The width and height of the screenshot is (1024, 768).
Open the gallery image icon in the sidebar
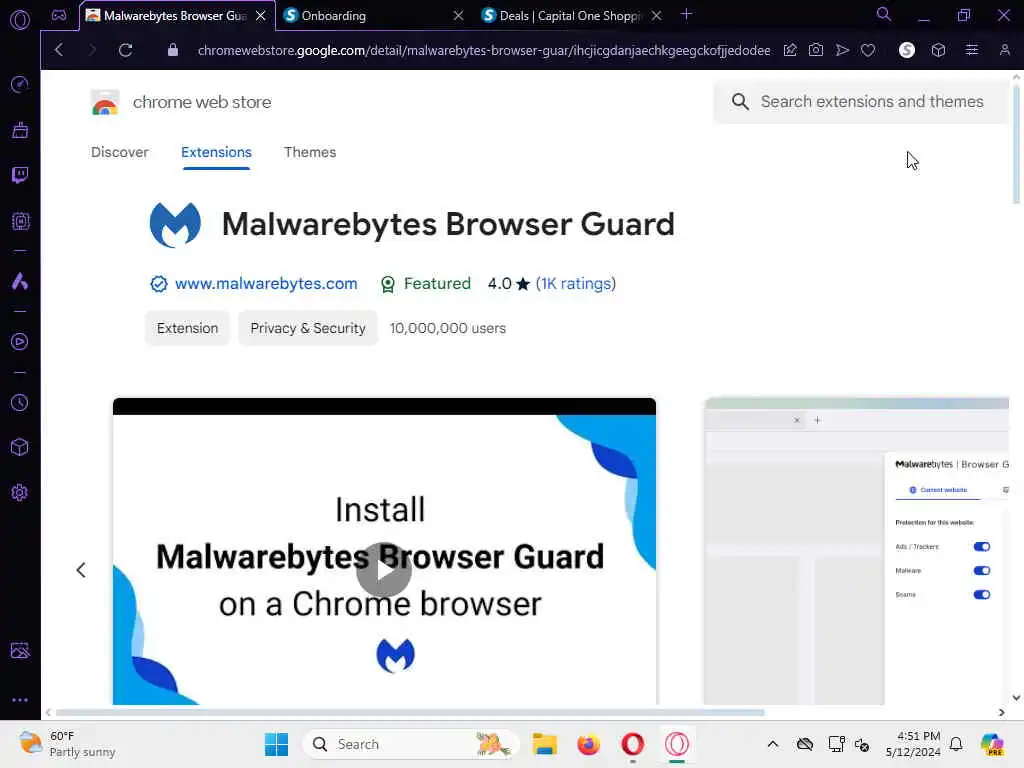20,650
